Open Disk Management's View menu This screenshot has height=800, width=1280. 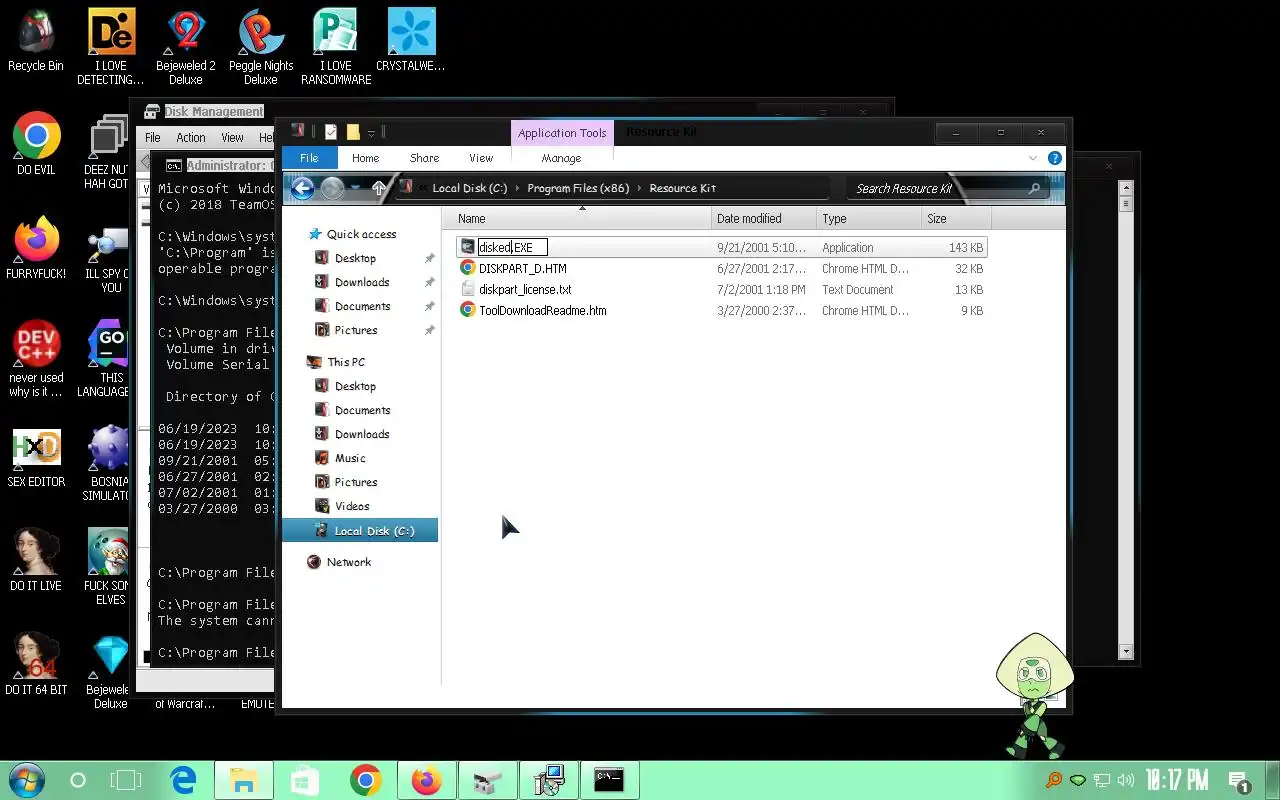click(x=232, y=138)
